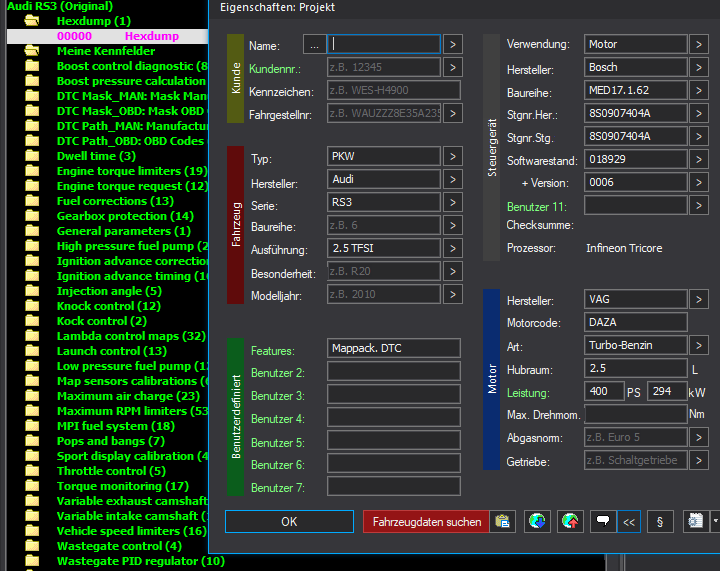Open the speech bubble comment icon
This screenshot has width=720, height=571.
pyautogui.click(x=603, y=521)
